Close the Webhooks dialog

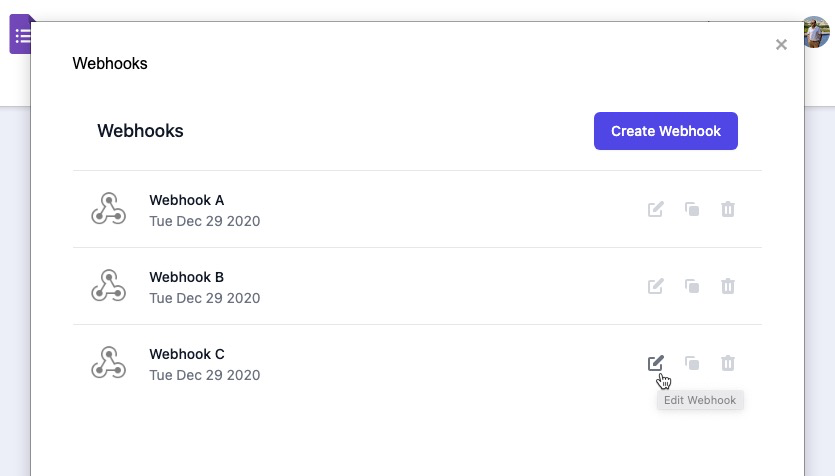coord(781,44)
